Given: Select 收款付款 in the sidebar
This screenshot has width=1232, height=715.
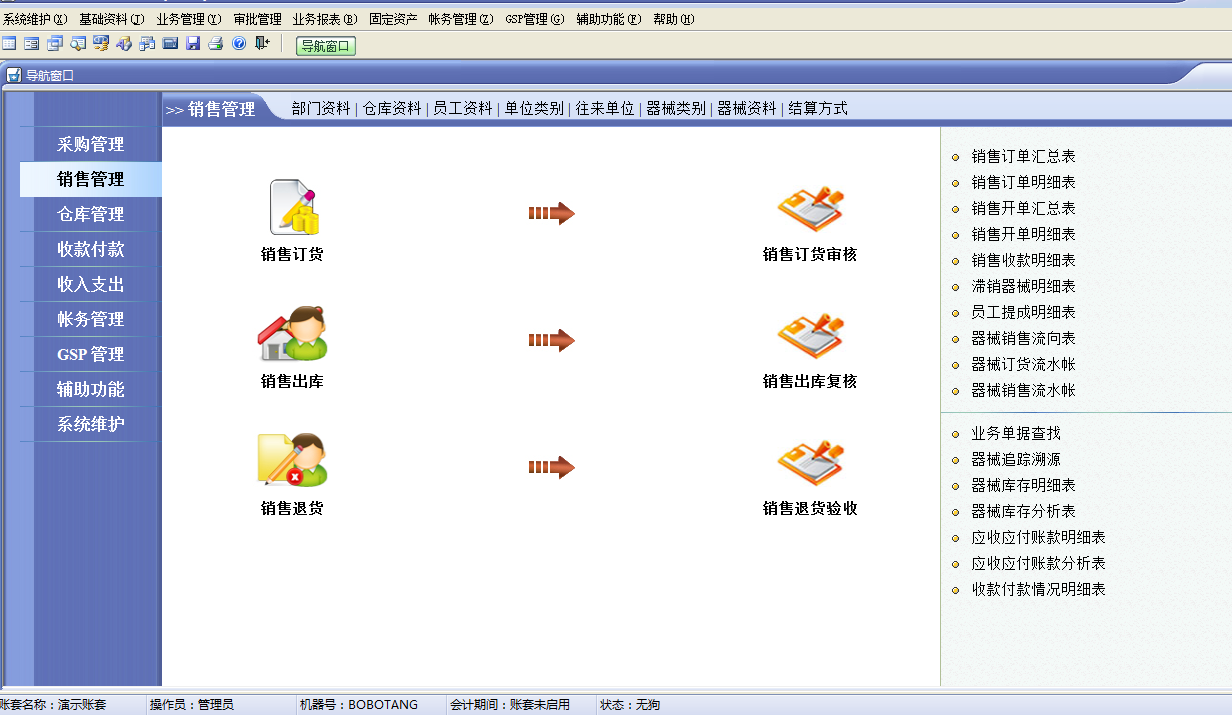Looking at the screenshot, I should [x=91, y=249].
